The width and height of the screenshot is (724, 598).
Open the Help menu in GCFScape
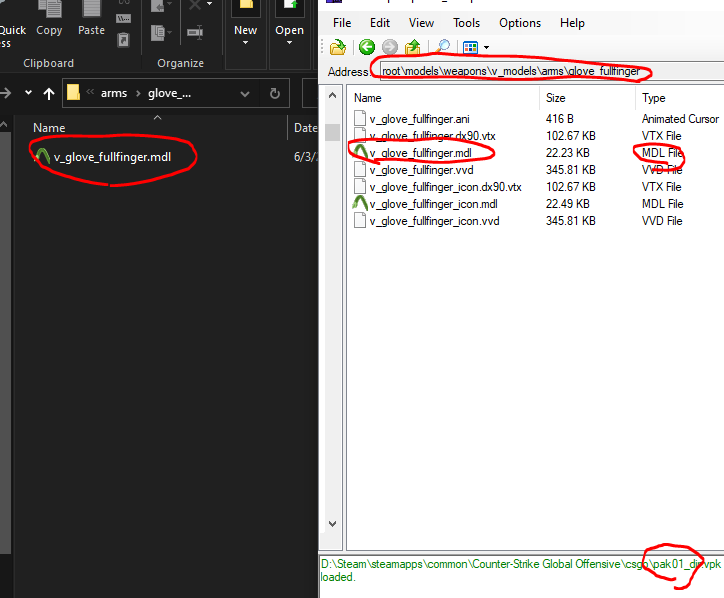[x=572, y=23]
